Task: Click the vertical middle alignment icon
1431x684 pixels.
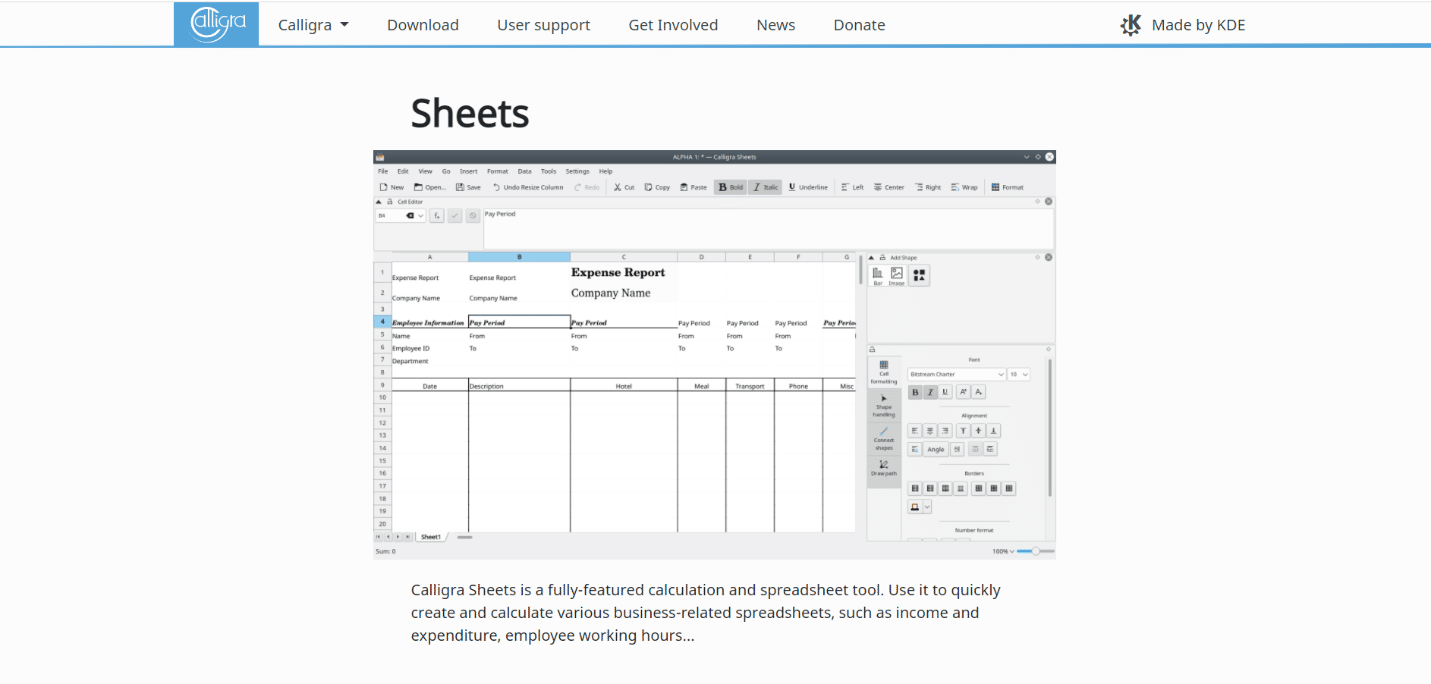Action: pyautogui.click(x=979, y=431)
